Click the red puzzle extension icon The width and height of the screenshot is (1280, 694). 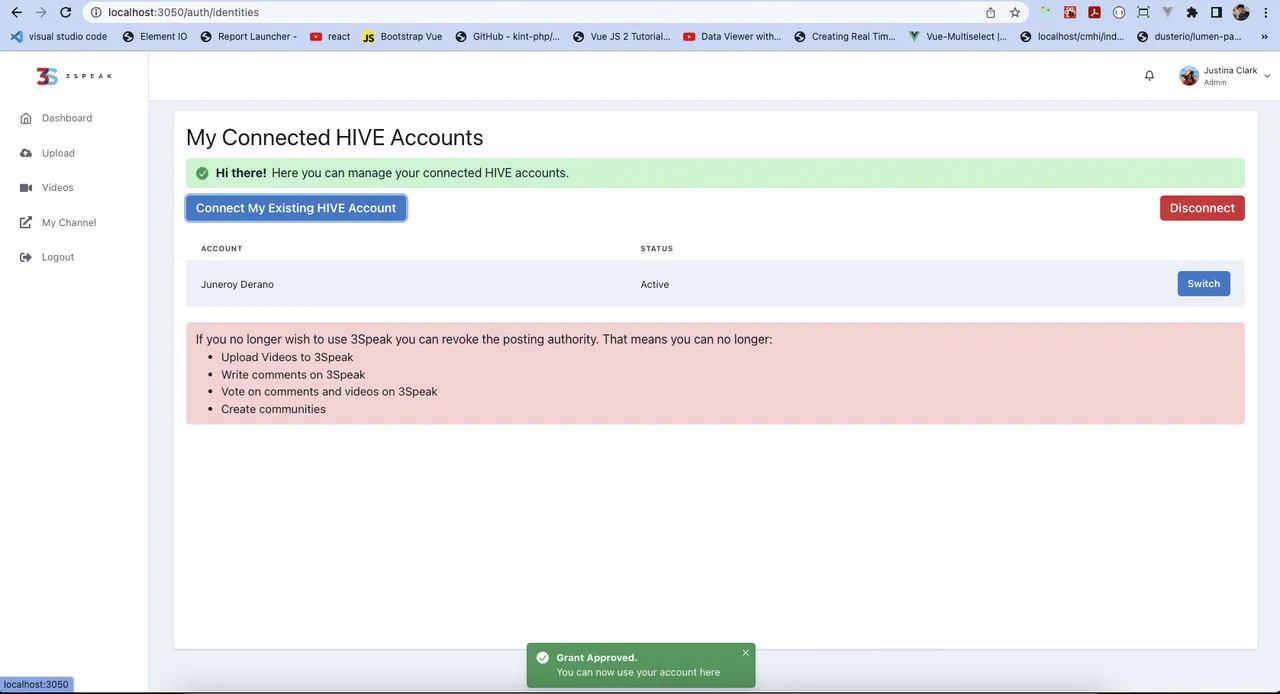1070,12
